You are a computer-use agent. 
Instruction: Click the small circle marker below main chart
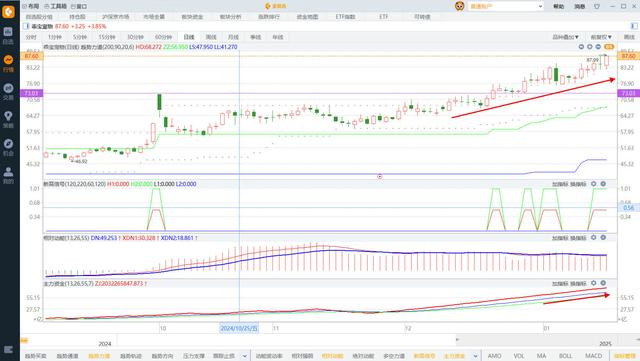click(x=380, y=176)
